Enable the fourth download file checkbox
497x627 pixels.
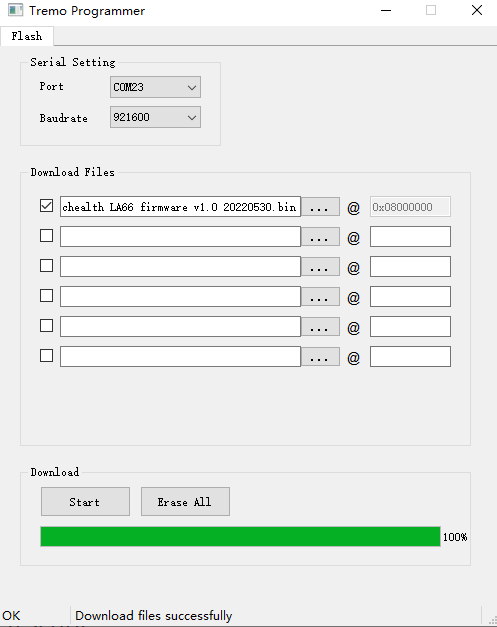pos(46,296)
